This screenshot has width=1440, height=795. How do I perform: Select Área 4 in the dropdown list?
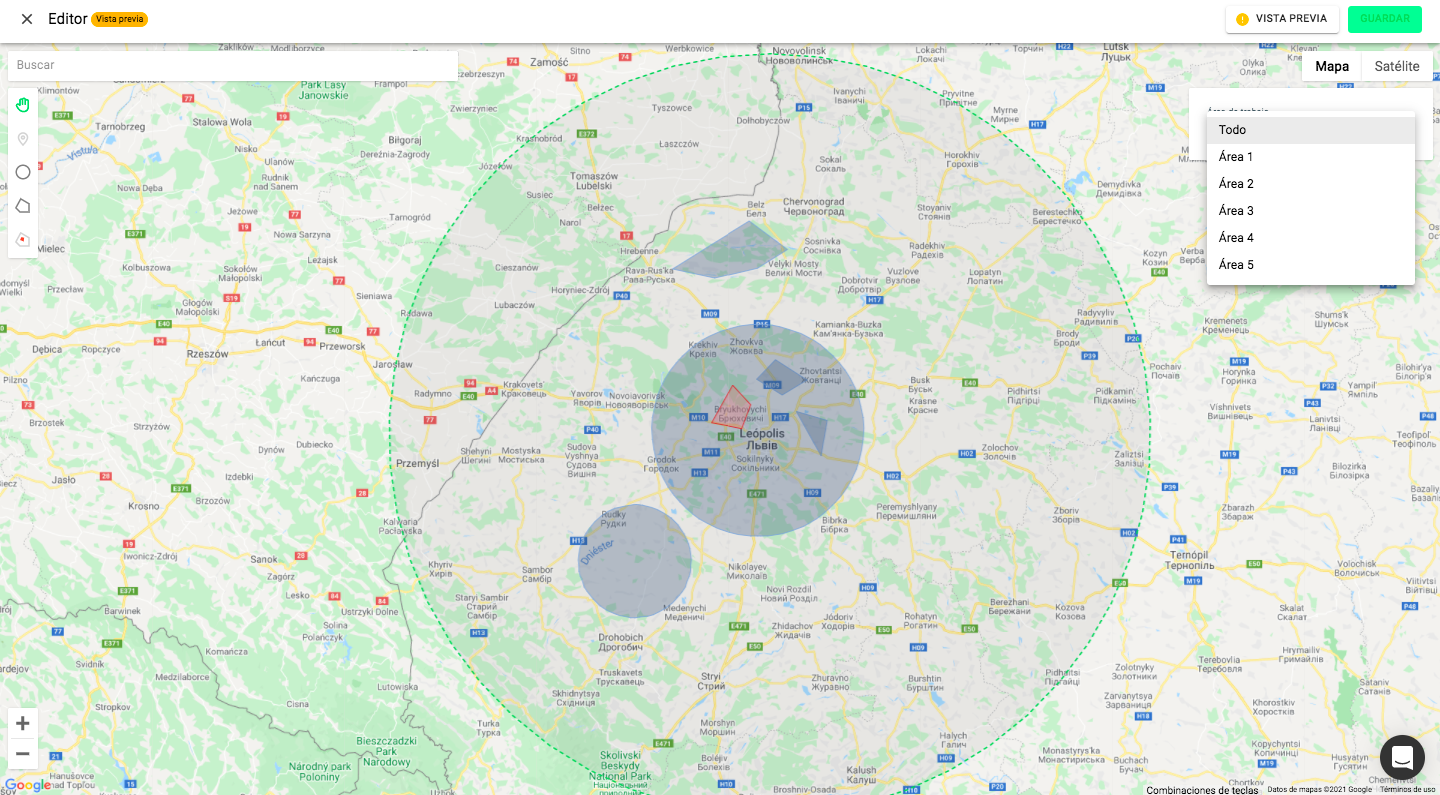tap(1311, 238)
